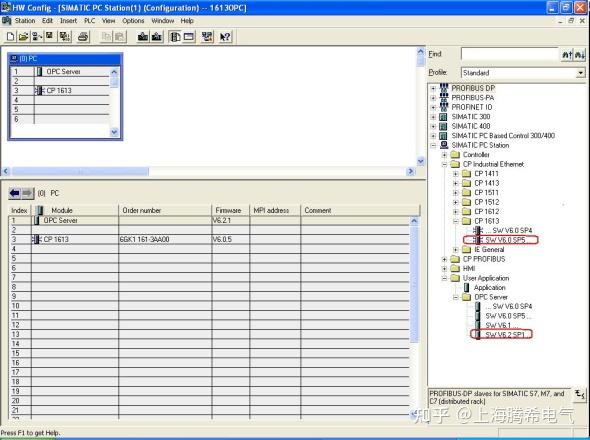Open the Station menu

[x=25, y=21]
